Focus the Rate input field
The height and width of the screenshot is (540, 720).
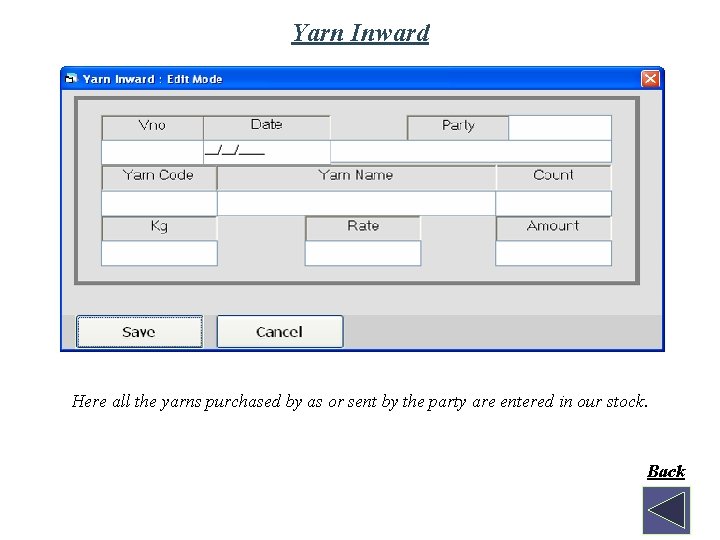(363, 253)
